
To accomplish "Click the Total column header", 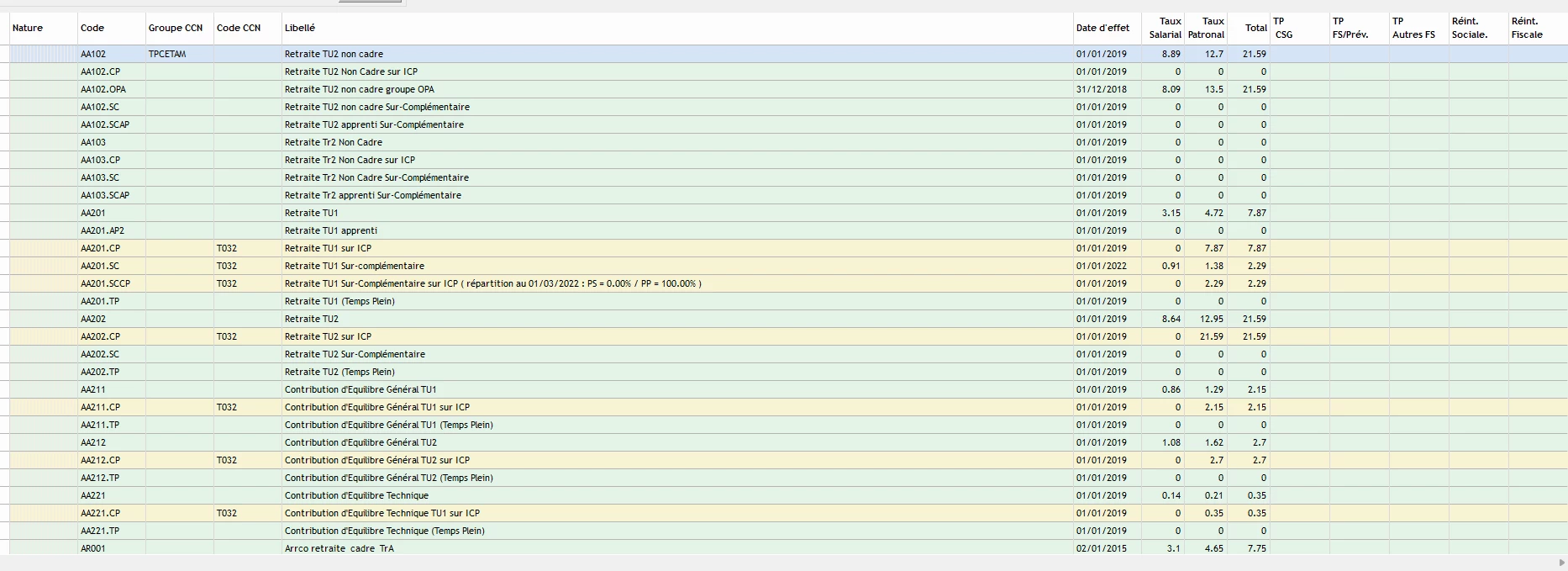I will (1250, 28).
